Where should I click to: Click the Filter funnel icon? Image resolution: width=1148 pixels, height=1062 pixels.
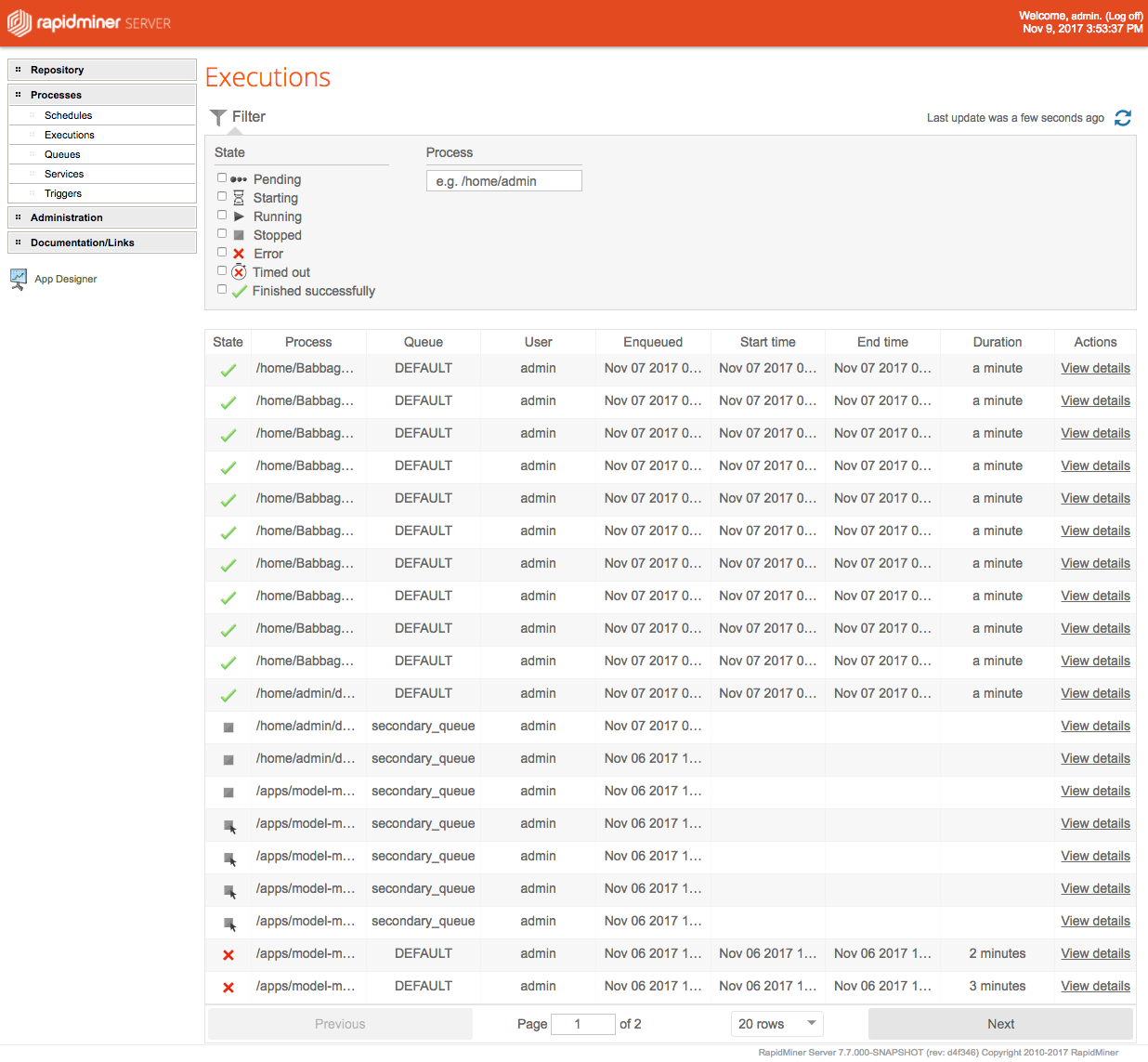point(218,117)
